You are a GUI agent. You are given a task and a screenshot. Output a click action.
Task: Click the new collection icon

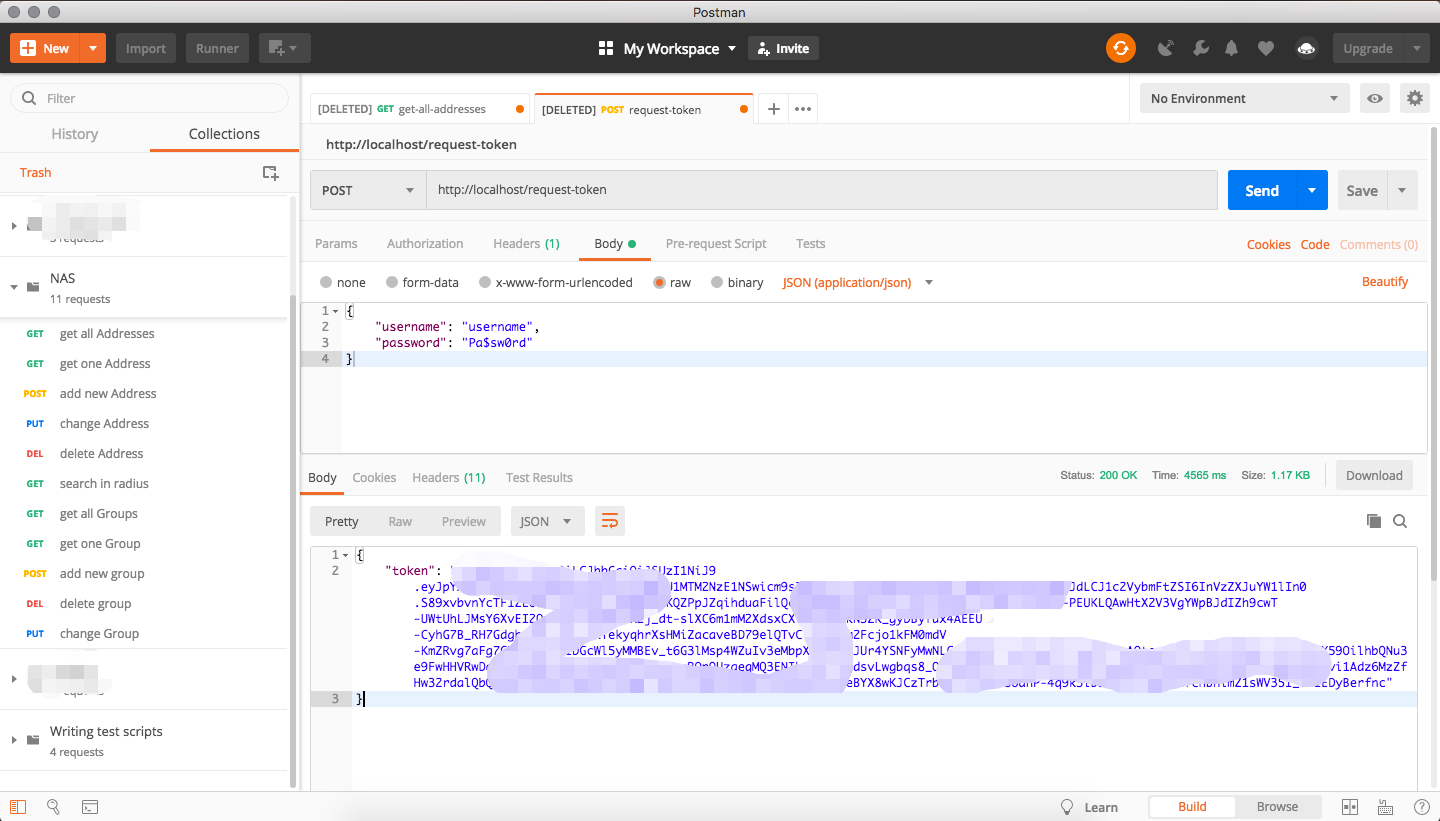pos(270,173)
